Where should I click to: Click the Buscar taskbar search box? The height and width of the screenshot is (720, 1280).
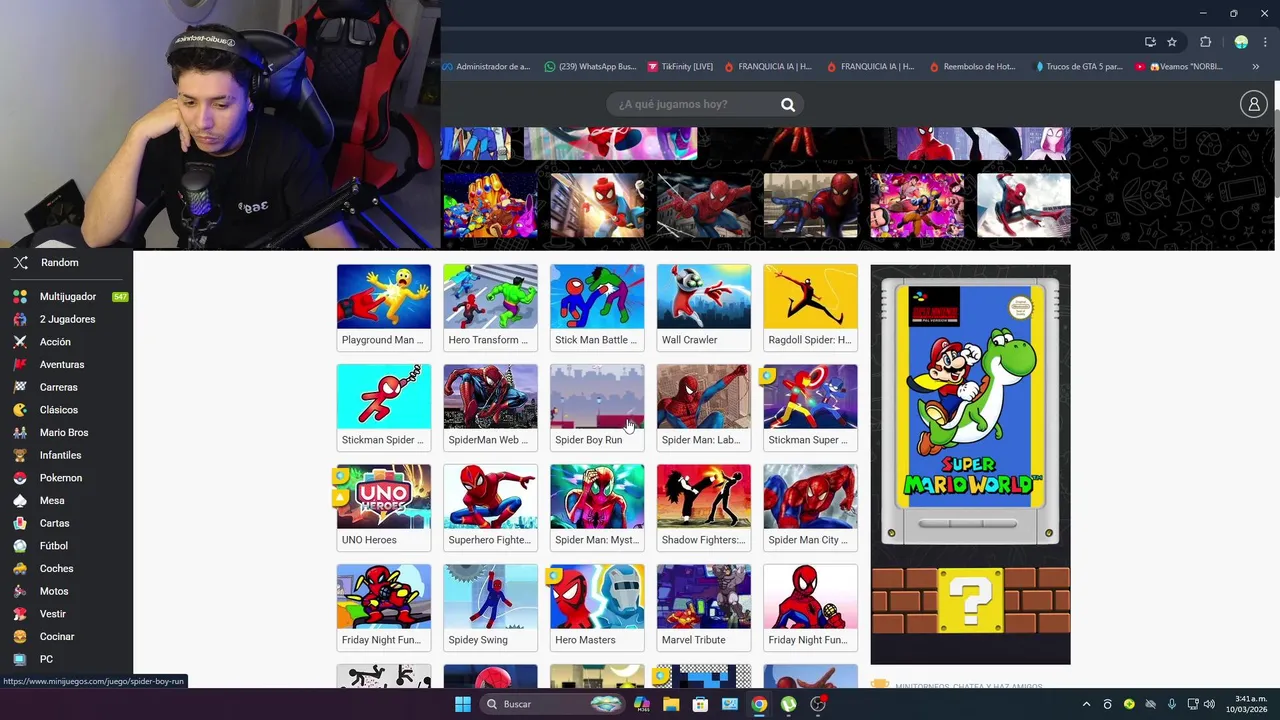click(552, 704)
